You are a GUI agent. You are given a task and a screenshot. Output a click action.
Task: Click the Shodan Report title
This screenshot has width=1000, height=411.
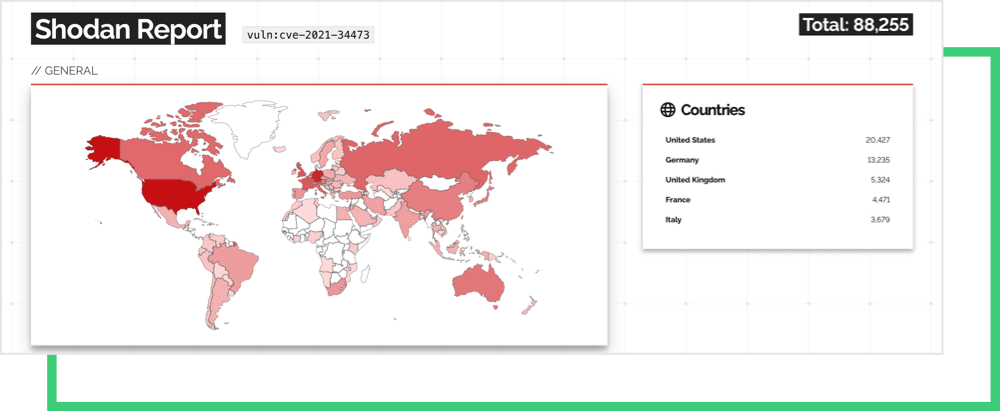[128, 29]
